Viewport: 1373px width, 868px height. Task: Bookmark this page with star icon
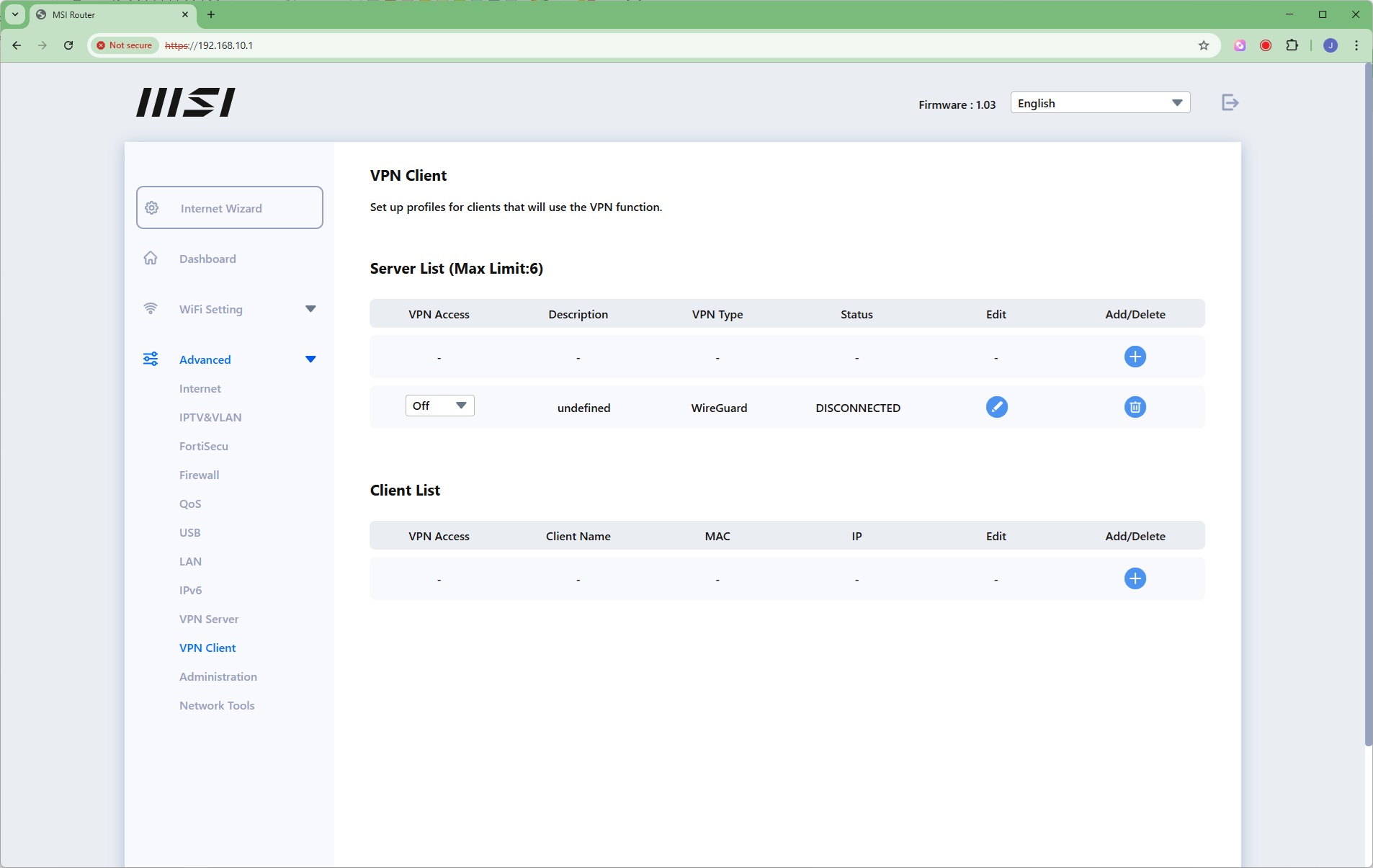pos(1203,45)
